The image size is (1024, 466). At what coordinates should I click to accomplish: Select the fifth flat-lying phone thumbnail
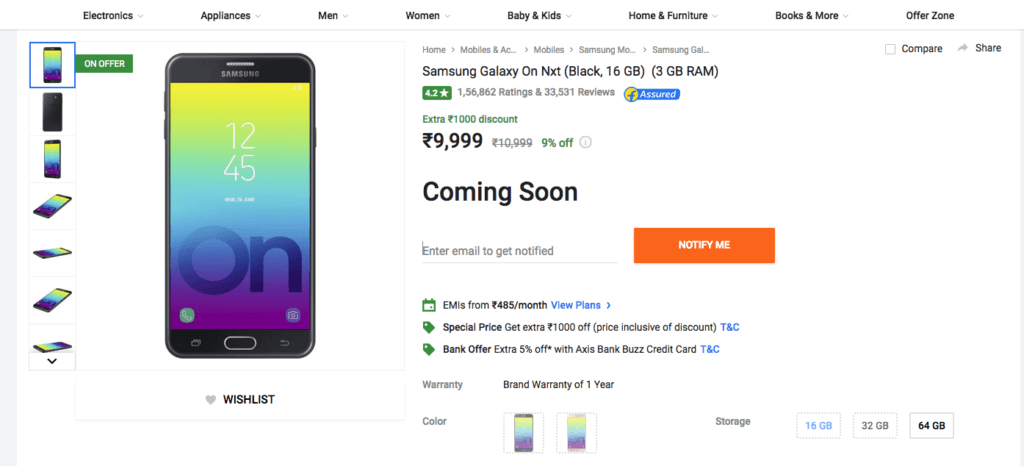pos(52,253)
